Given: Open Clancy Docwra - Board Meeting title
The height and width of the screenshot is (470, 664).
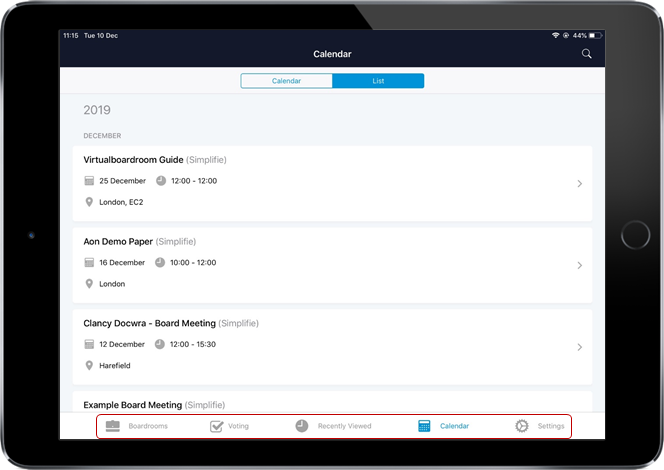Looking at the screenshot, I should point(149,323).
